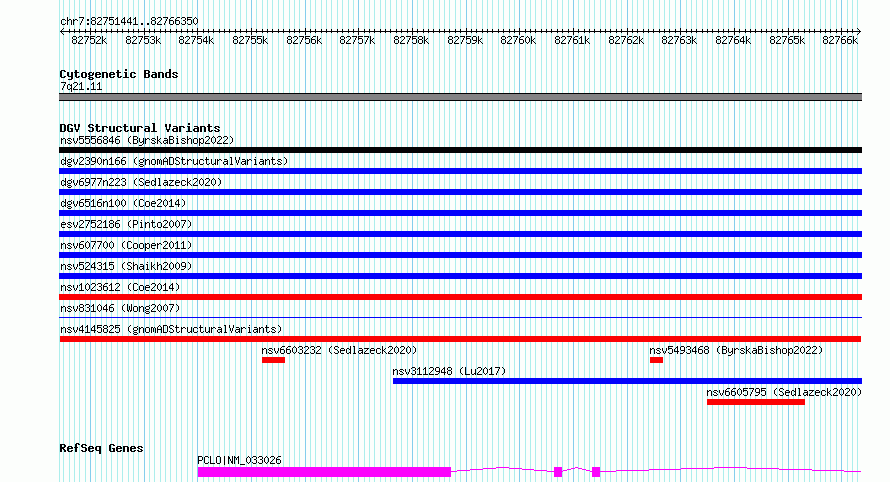890x482 pixels.
Task: Click the small red nsv5493468 bar
Action: point(656,360)
